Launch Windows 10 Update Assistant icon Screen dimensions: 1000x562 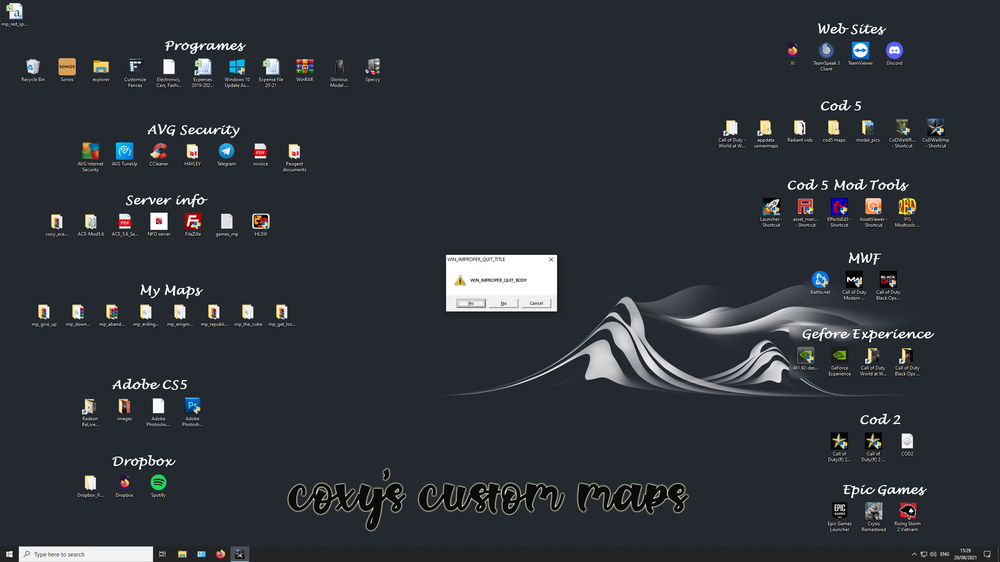tap(237, 73)
